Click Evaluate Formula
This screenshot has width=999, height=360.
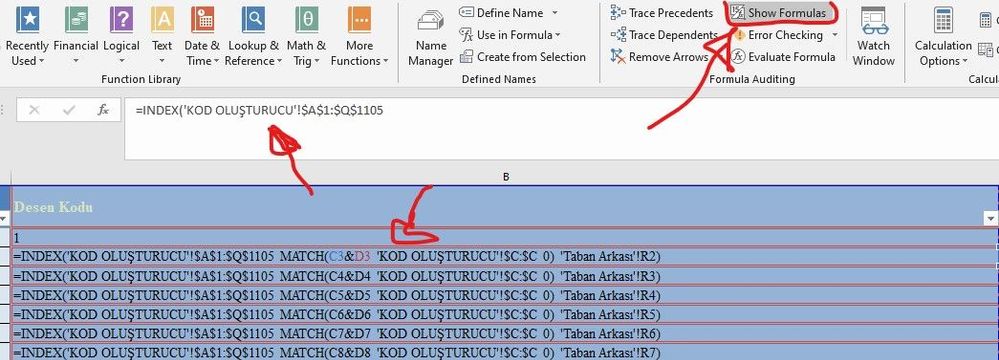click(783, 57)
